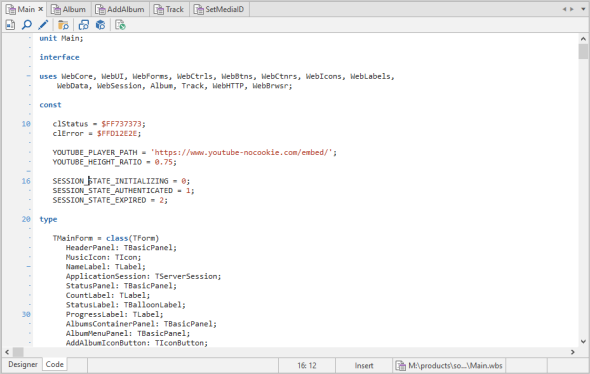Click the 'StatusLabel: TBalloonLabel;' line
Image resolution: width=590 pixels, height=374 pixels.
click(126, 305)
